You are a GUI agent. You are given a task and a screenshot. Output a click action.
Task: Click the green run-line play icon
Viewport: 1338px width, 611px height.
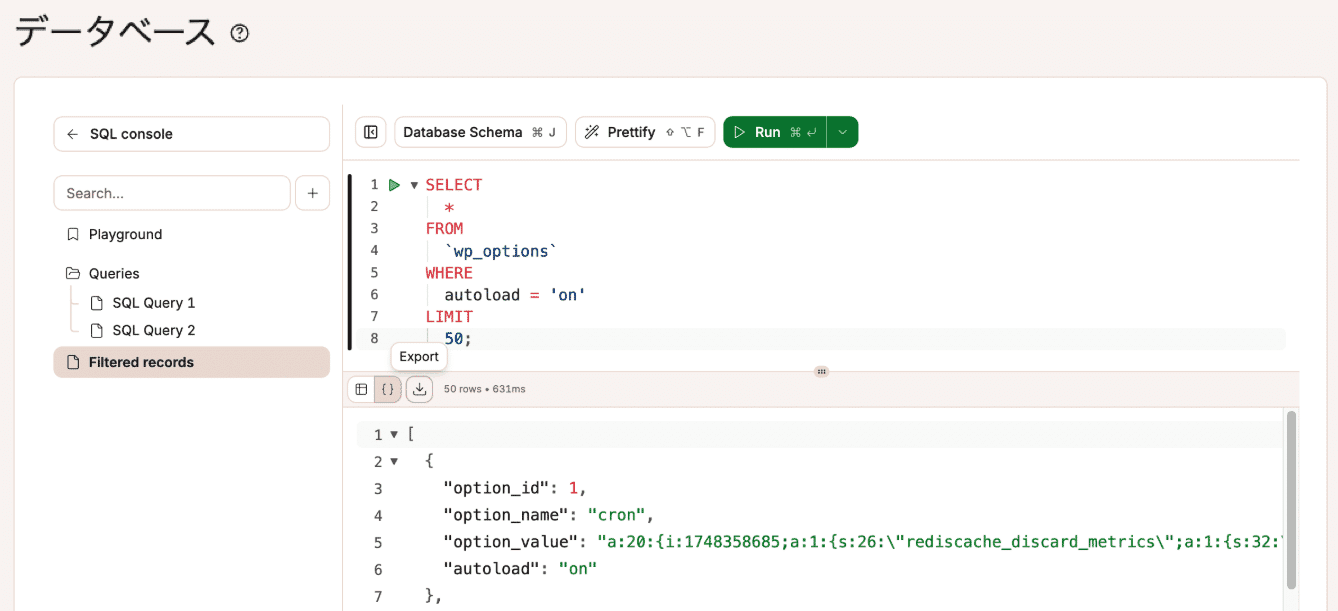pyautogui.click(x=394, y=185)
